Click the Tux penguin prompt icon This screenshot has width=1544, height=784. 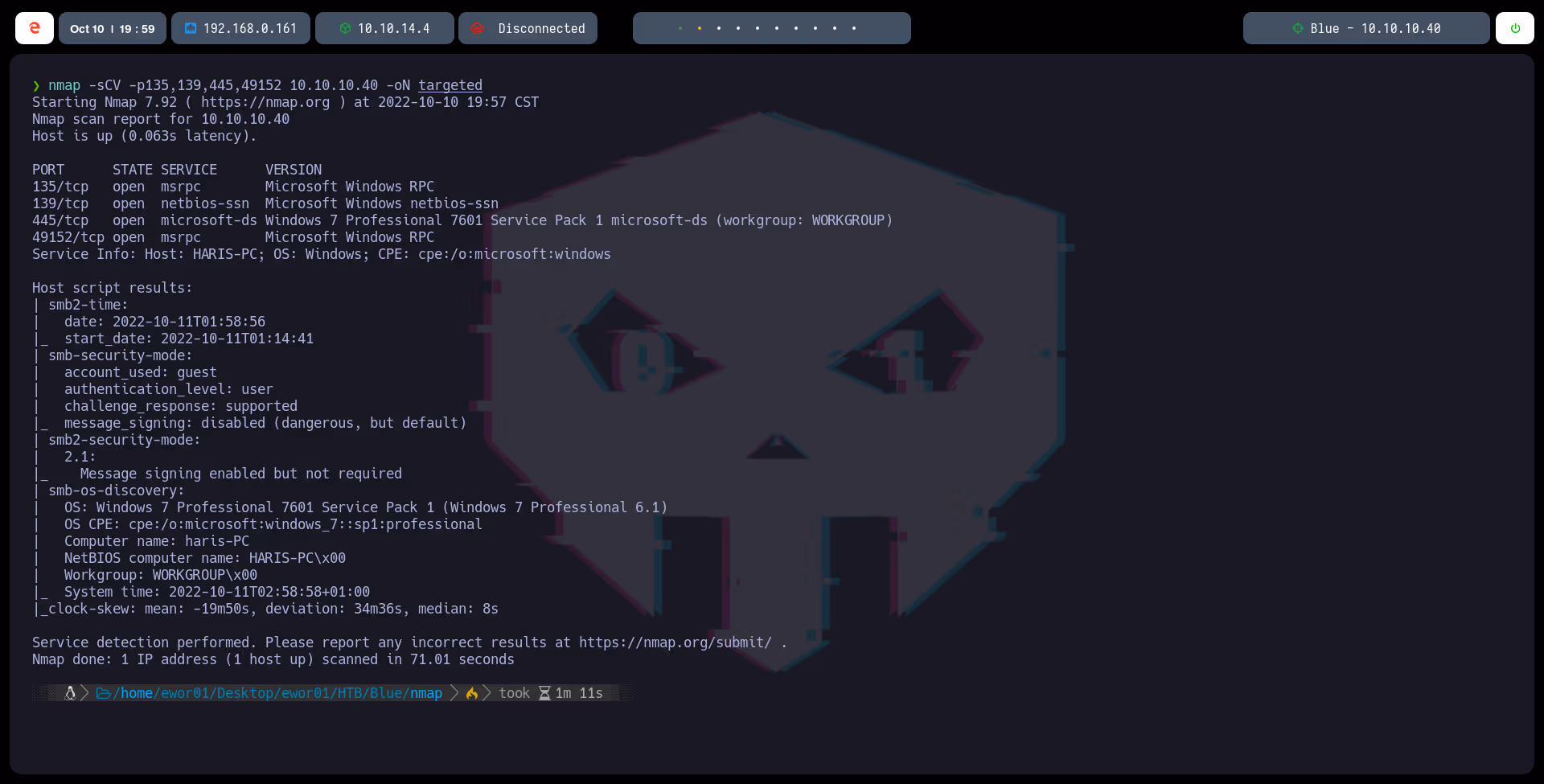point(70,693)
